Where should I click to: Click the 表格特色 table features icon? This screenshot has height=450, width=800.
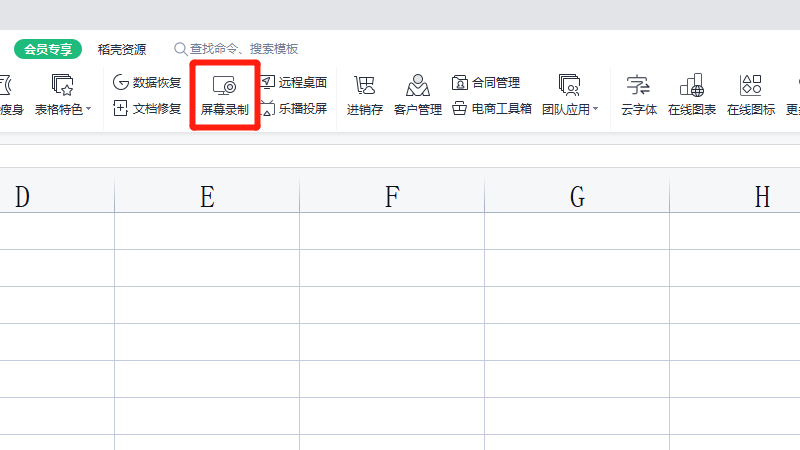pyautogui.click(x=62, y=85)
